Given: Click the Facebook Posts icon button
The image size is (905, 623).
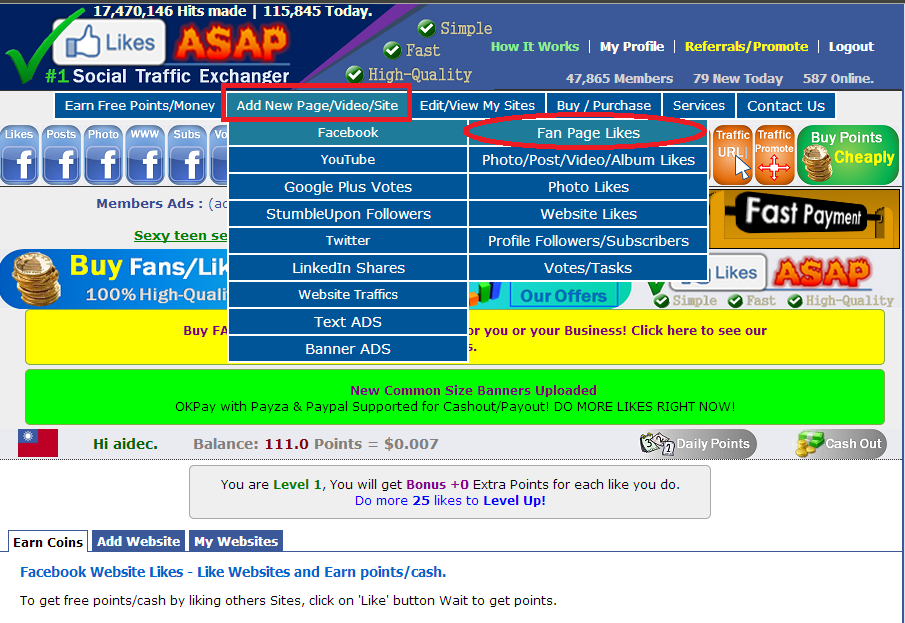Looking at the screenshot, I should pyautogui.click(x=61, y=155).
